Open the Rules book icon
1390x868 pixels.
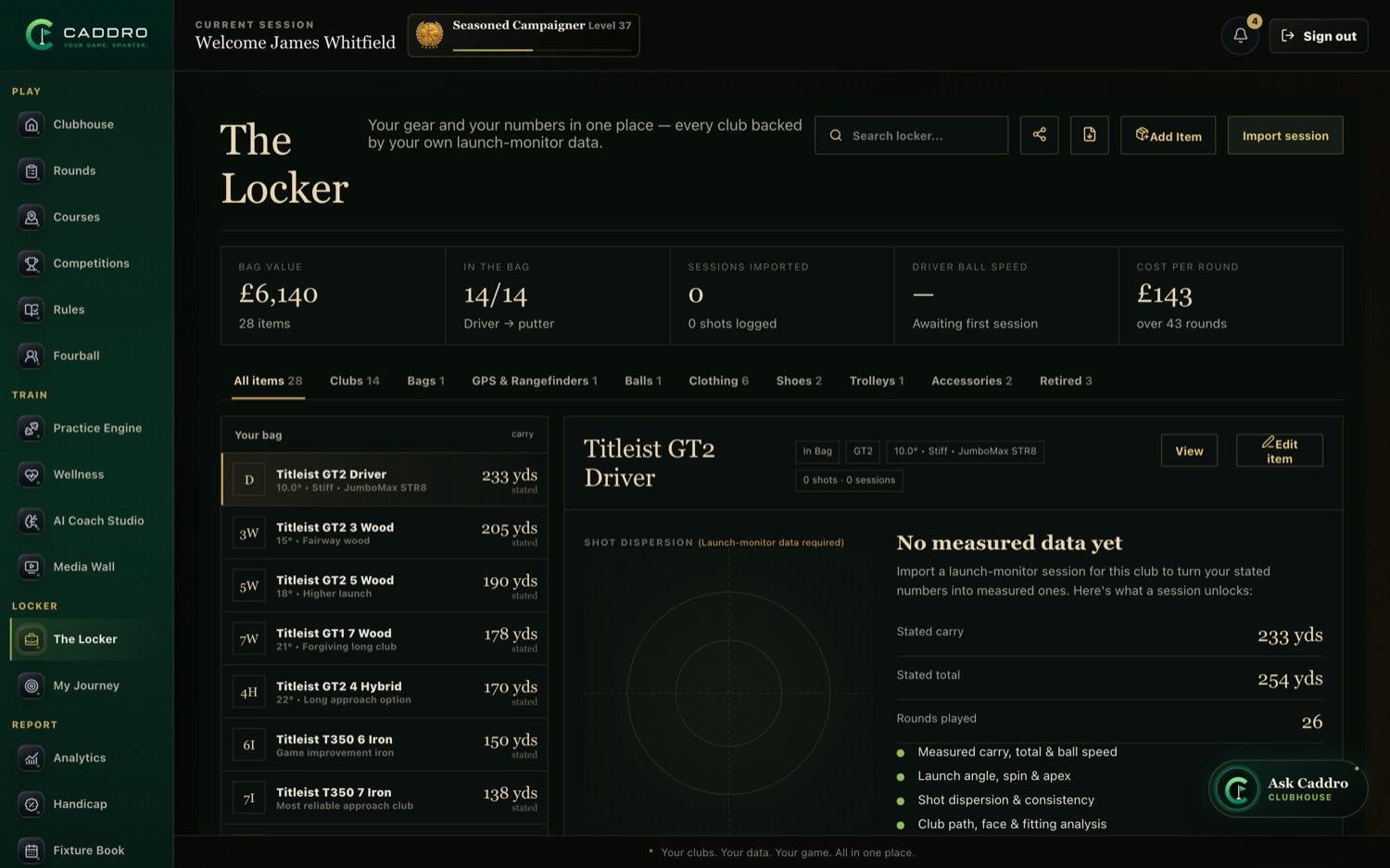coord(32,309)
